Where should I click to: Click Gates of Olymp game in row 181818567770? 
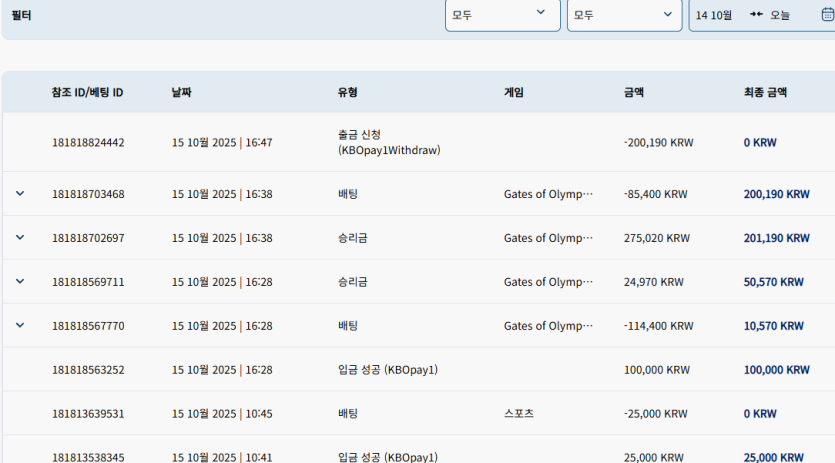tap(548, 326)
